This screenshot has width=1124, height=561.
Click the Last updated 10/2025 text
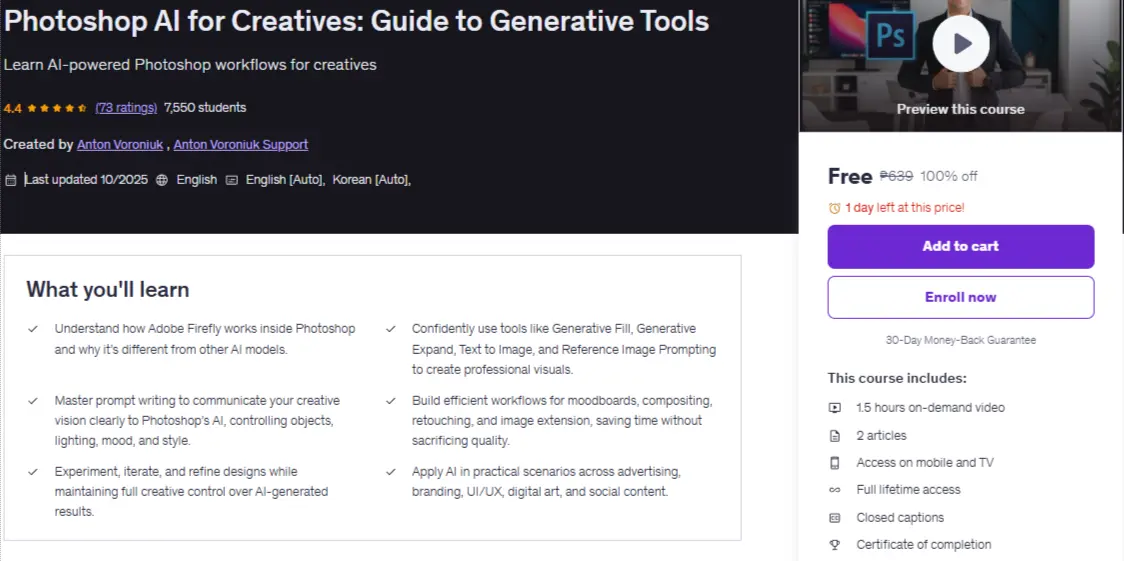(x=86, y=180)
